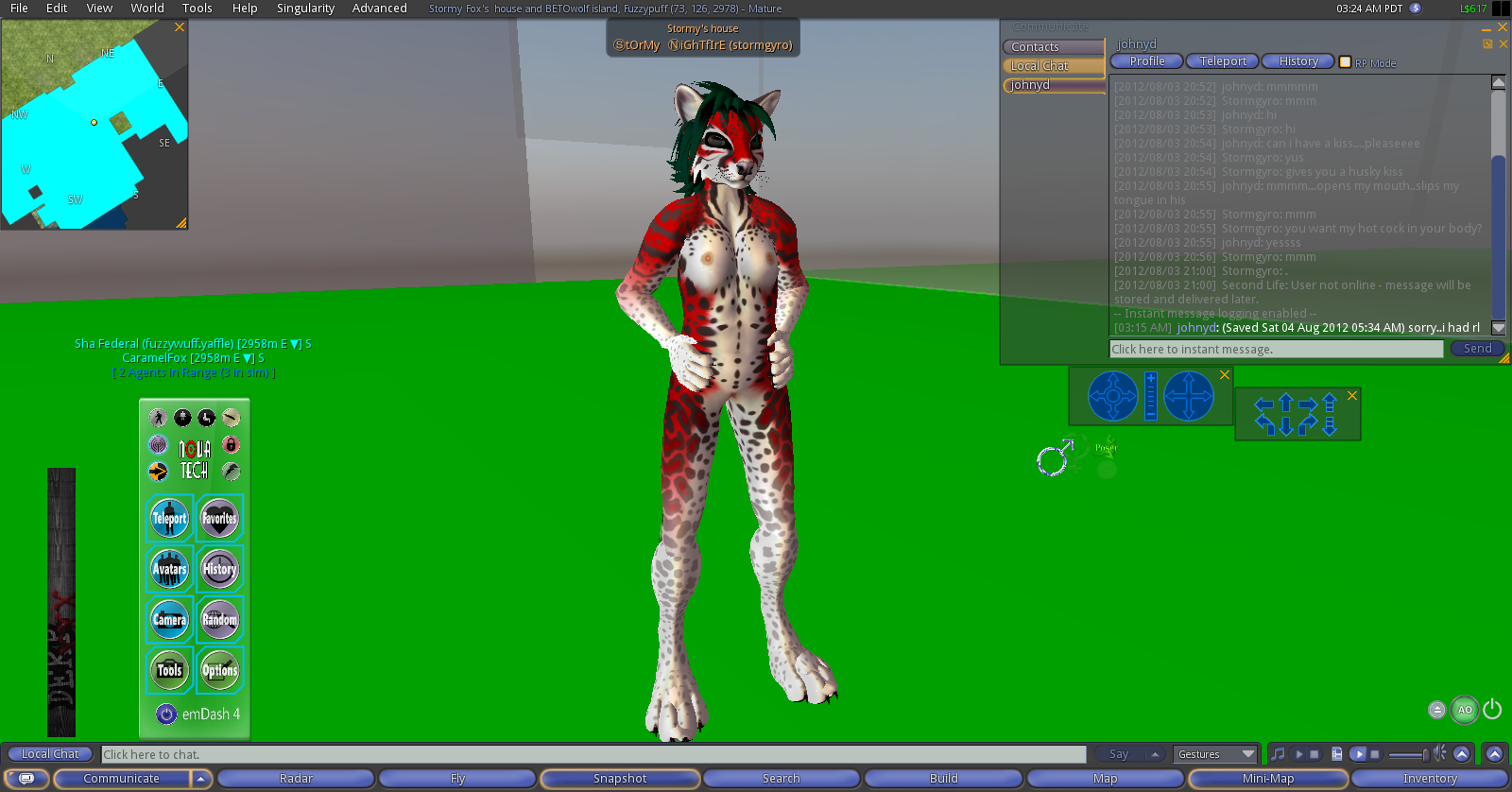Image resolution: width=1512 pixels, height=792 pixels.
Task: Click the Teleport icon in emDash HUD
Action: tap(170, 518)
